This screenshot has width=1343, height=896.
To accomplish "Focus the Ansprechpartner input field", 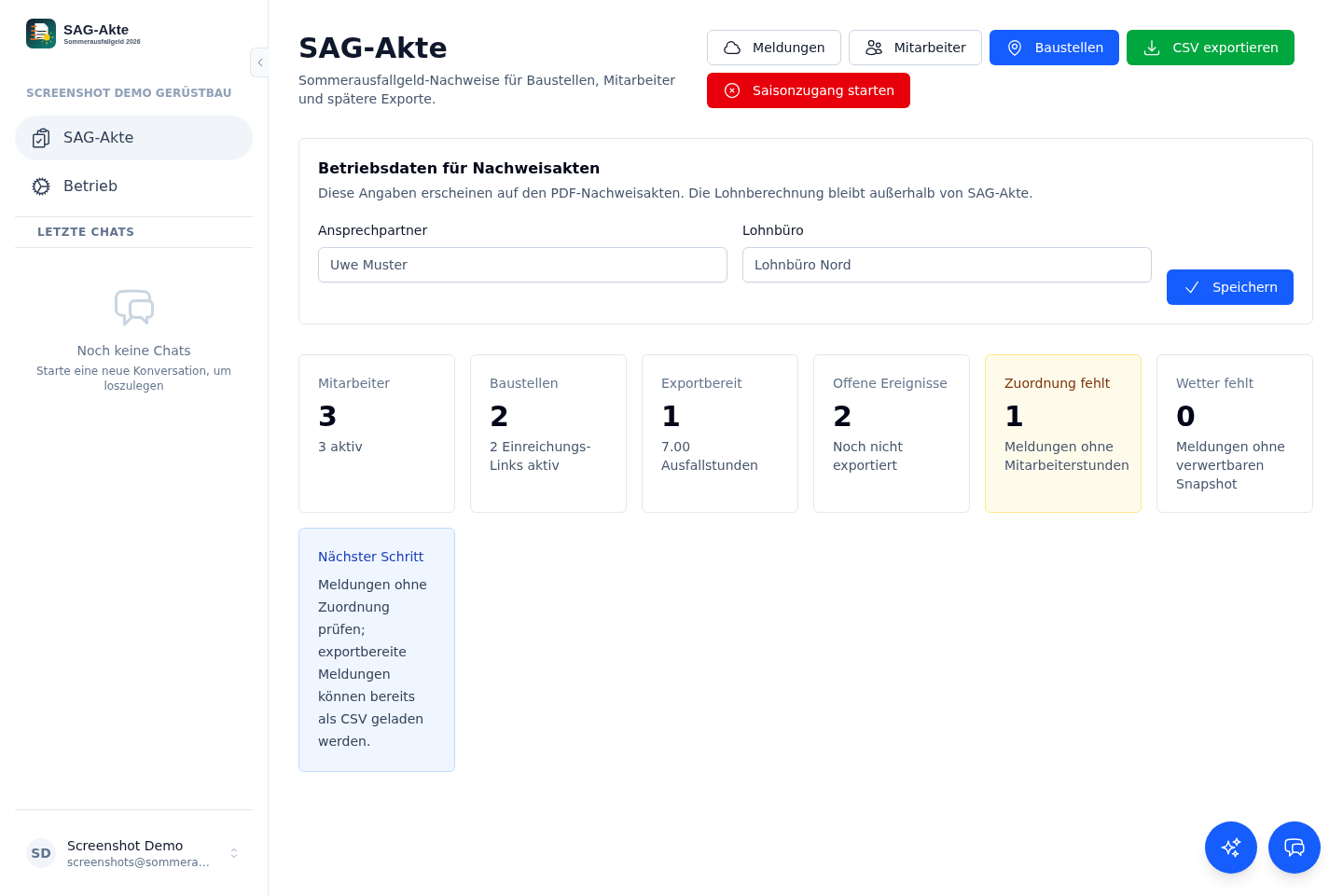I will [522, 265].
